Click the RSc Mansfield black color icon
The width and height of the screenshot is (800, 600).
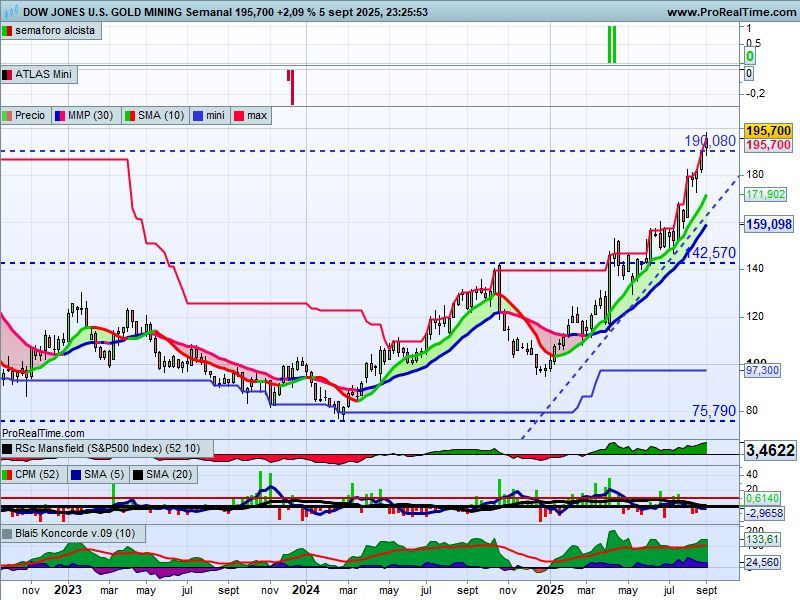7,449
